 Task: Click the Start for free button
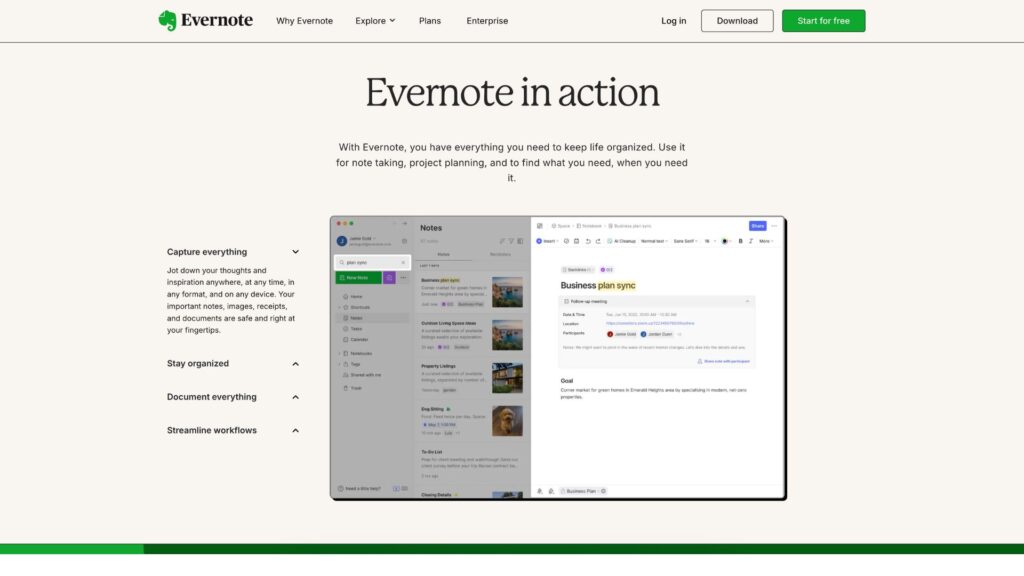pyautogui.click(x=823, y=20)
